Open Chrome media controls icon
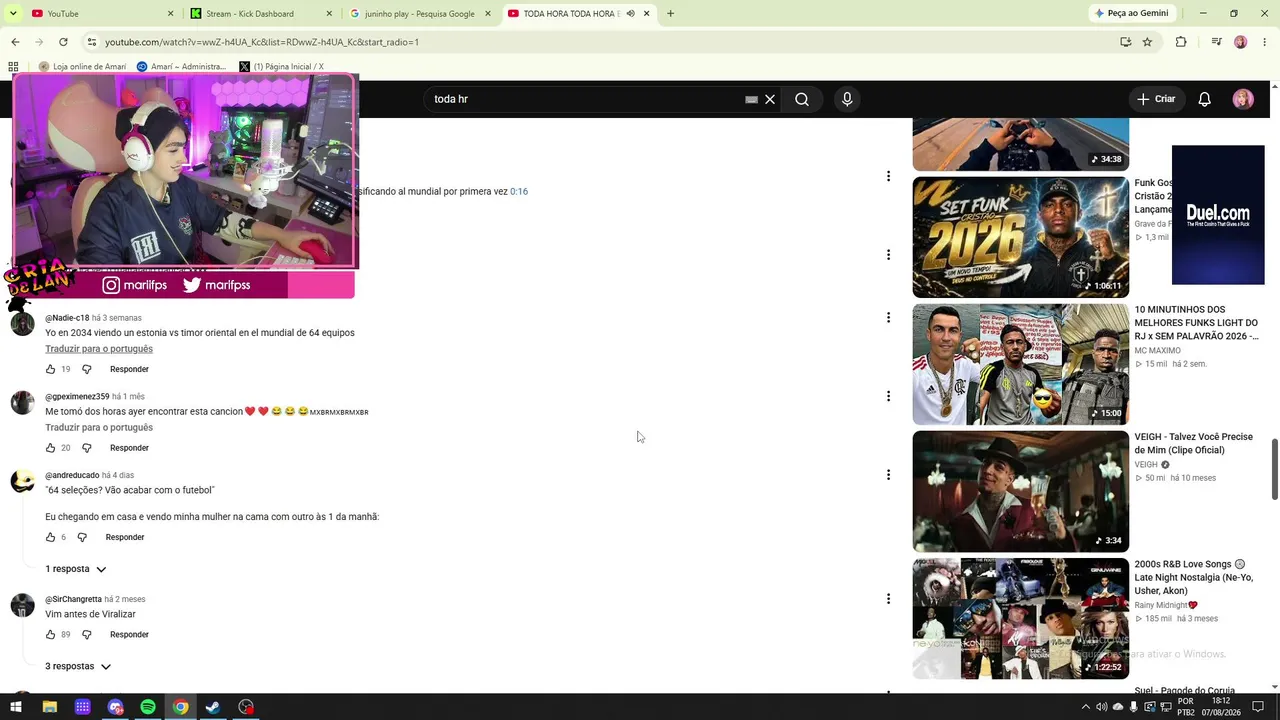 pos(1216,42)
